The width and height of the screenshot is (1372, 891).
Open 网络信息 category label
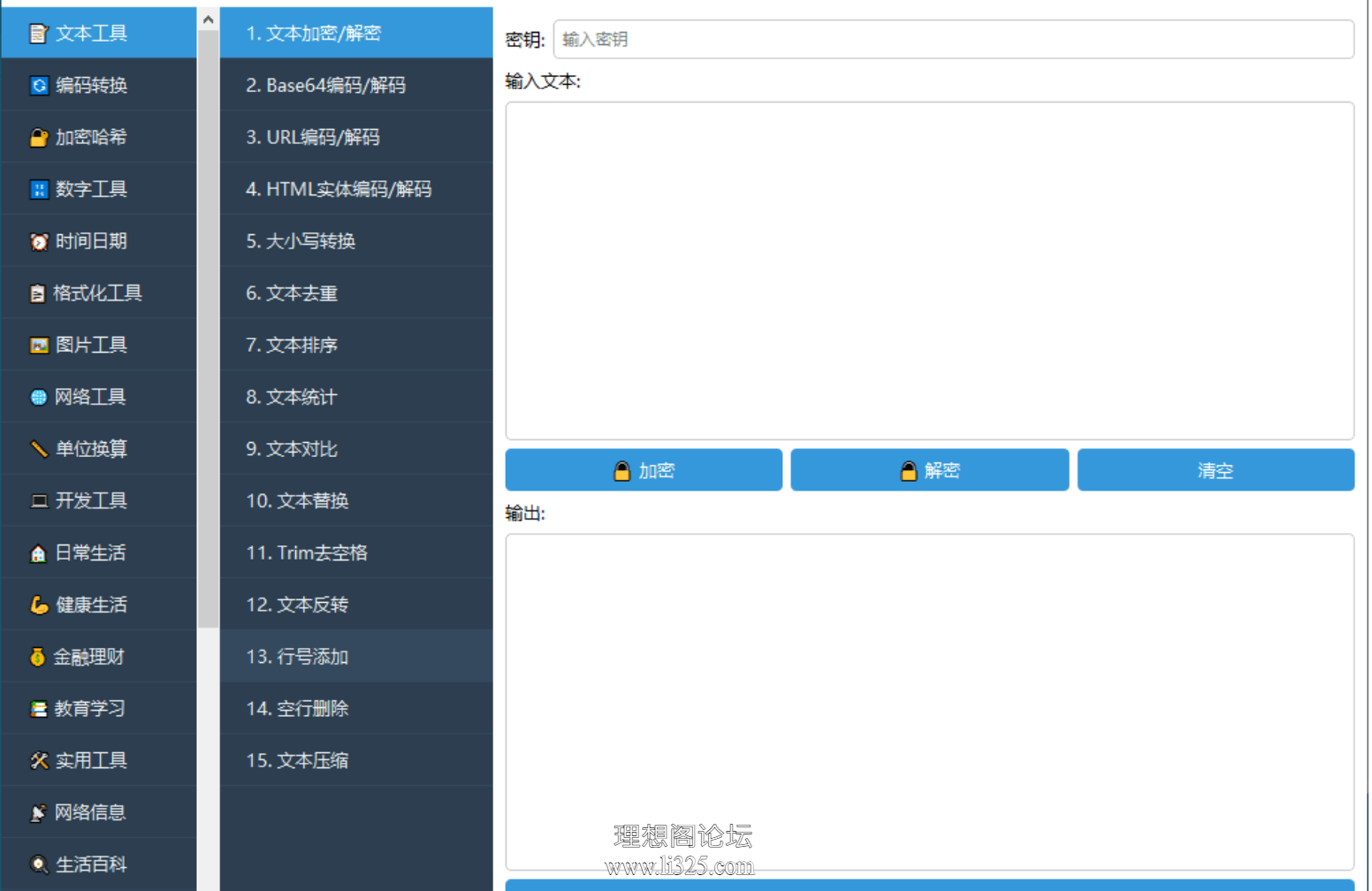point(91,813)
